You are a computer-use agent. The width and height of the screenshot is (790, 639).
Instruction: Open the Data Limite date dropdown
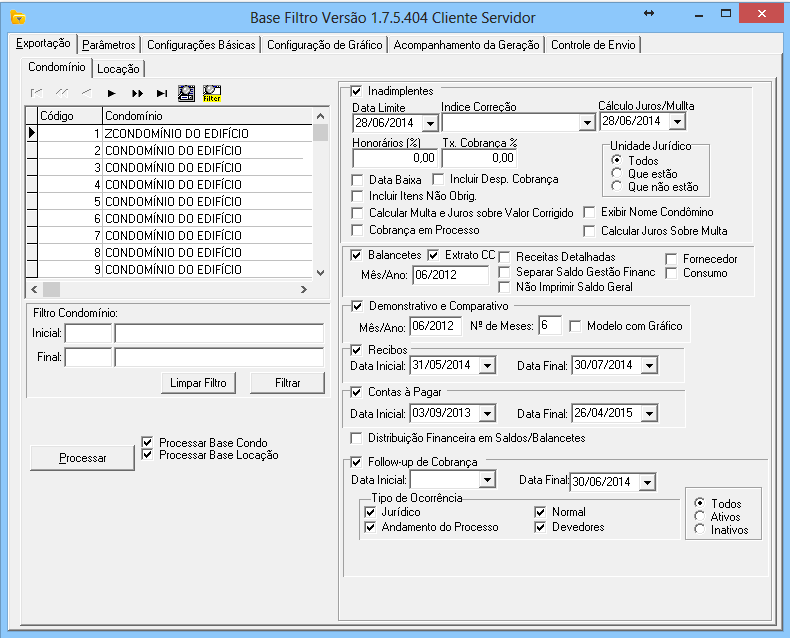pos(430,123)
